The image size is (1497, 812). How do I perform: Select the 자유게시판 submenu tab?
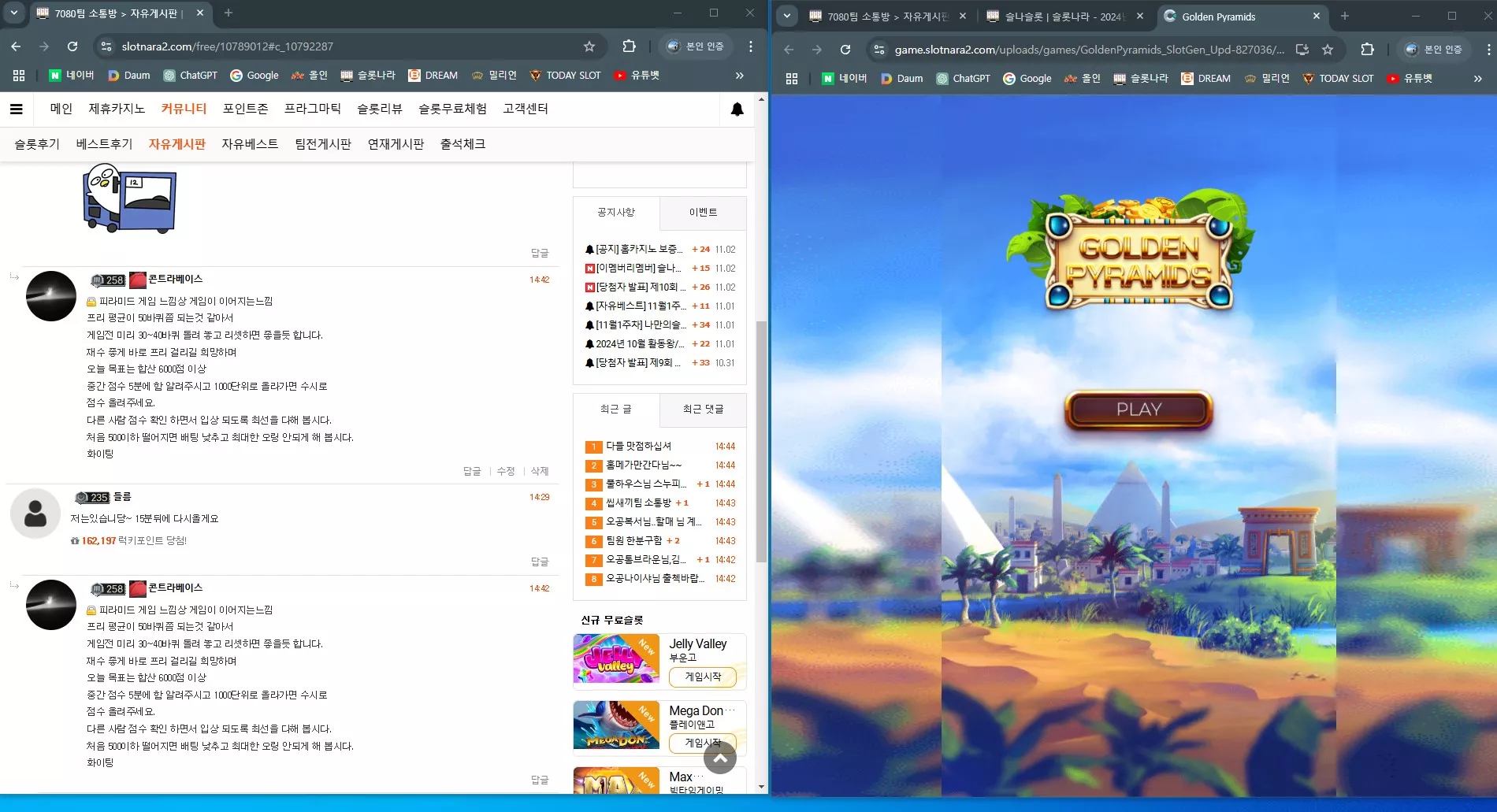[x=177, y=144]
